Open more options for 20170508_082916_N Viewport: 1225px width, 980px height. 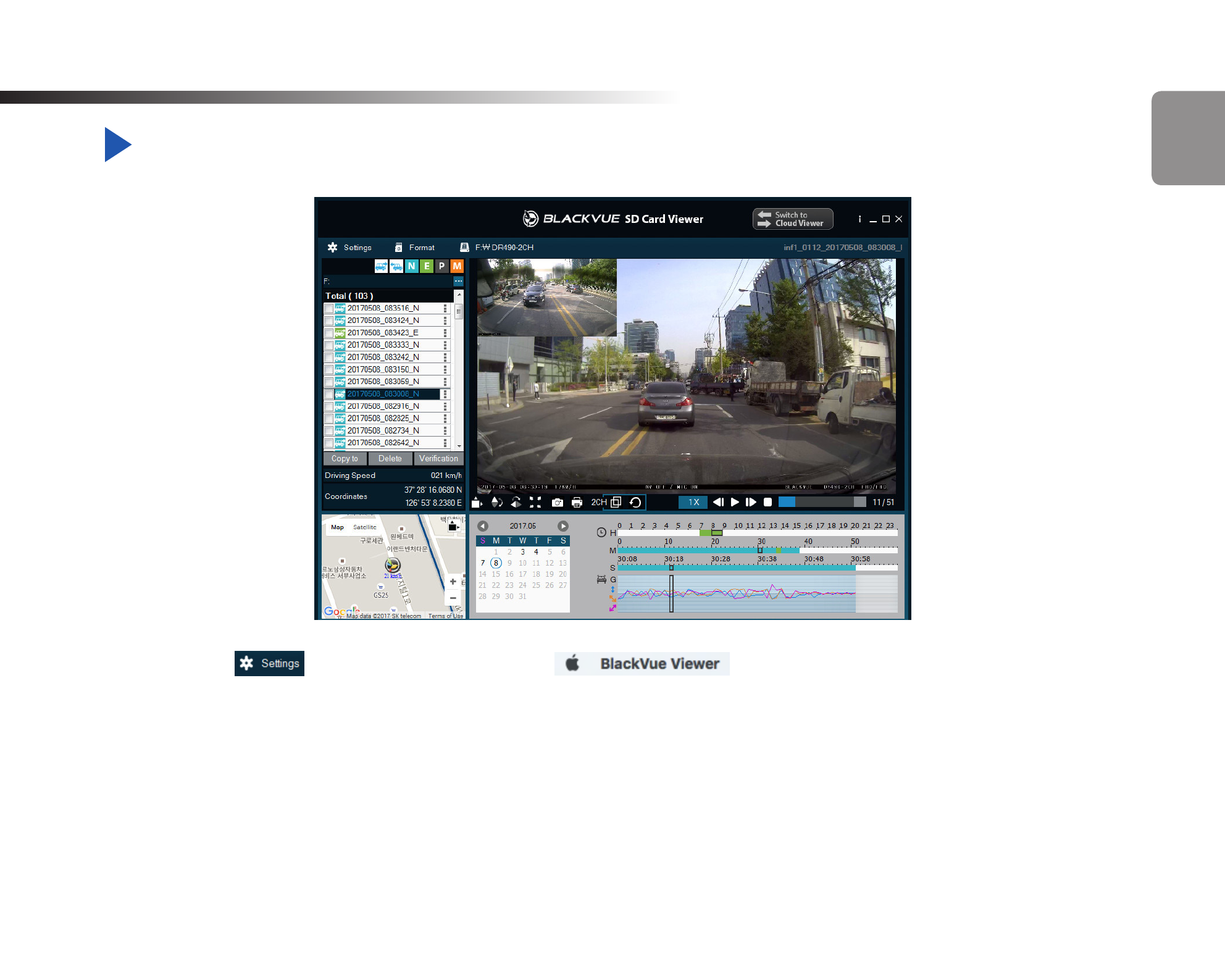pos(445,406)
